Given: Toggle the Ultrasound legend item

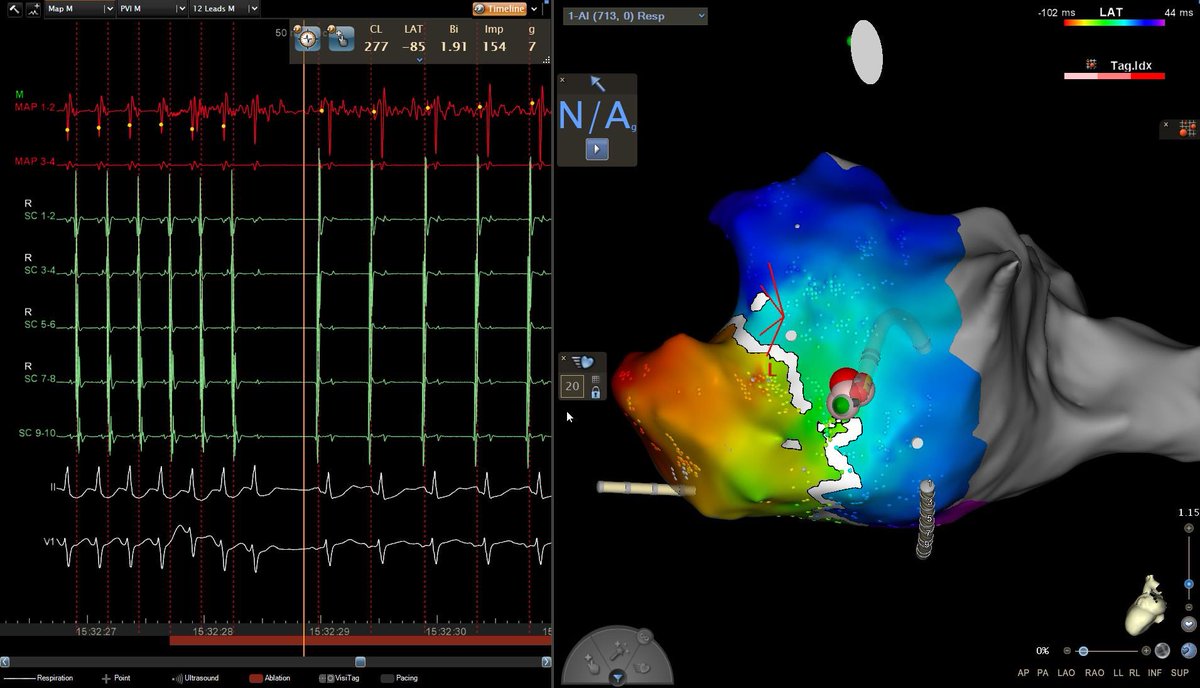Looking at the screenshot, I should [195, 678].
